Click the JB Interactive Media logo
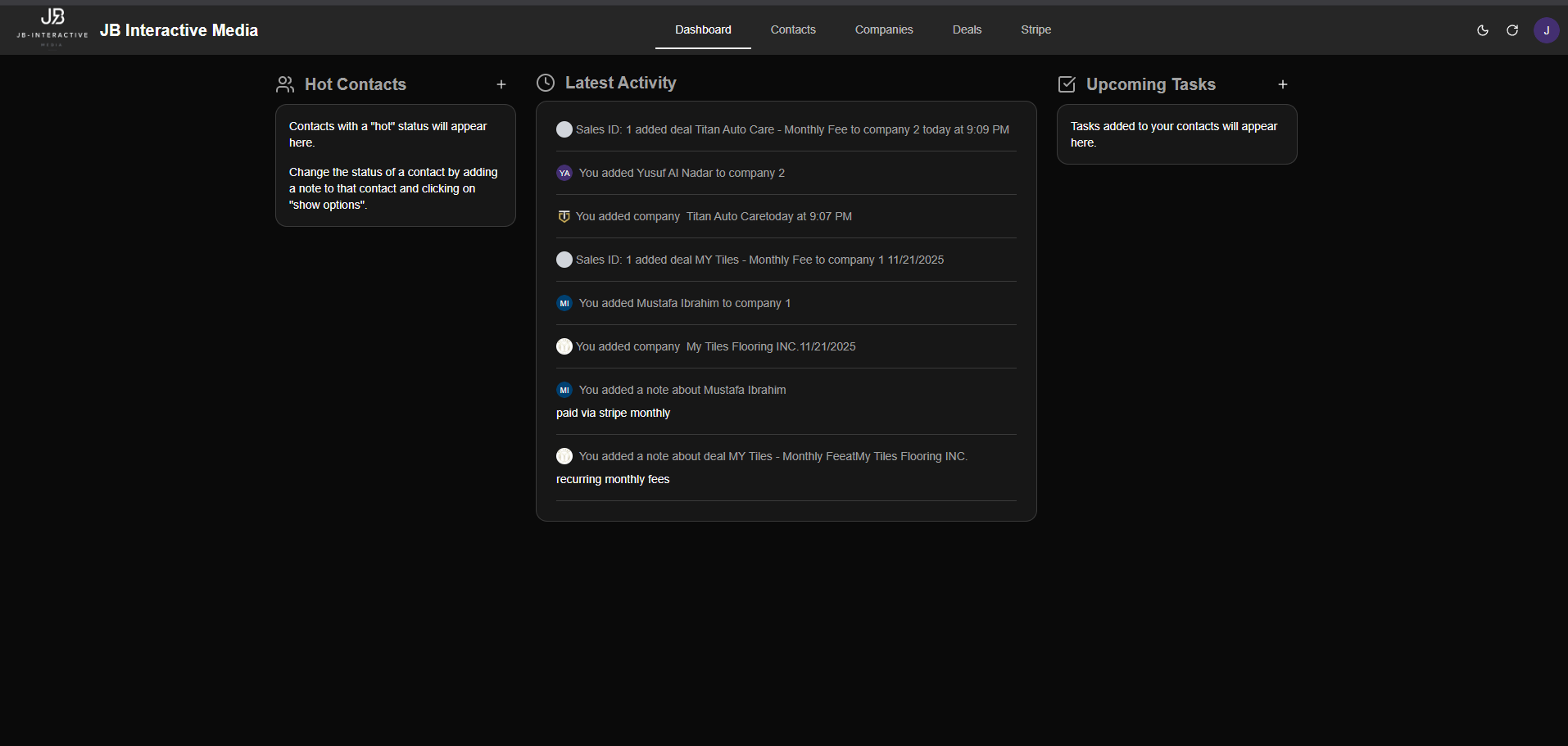The height and width of the screenshot is (746, 1568). pyautogui.click(x=52, y=28)
